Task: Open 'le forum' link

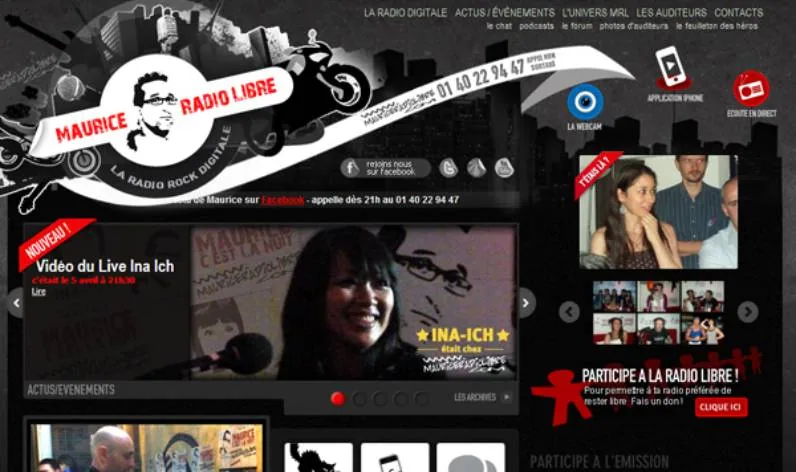Action: pyautogui.click(x=577, y=26)
